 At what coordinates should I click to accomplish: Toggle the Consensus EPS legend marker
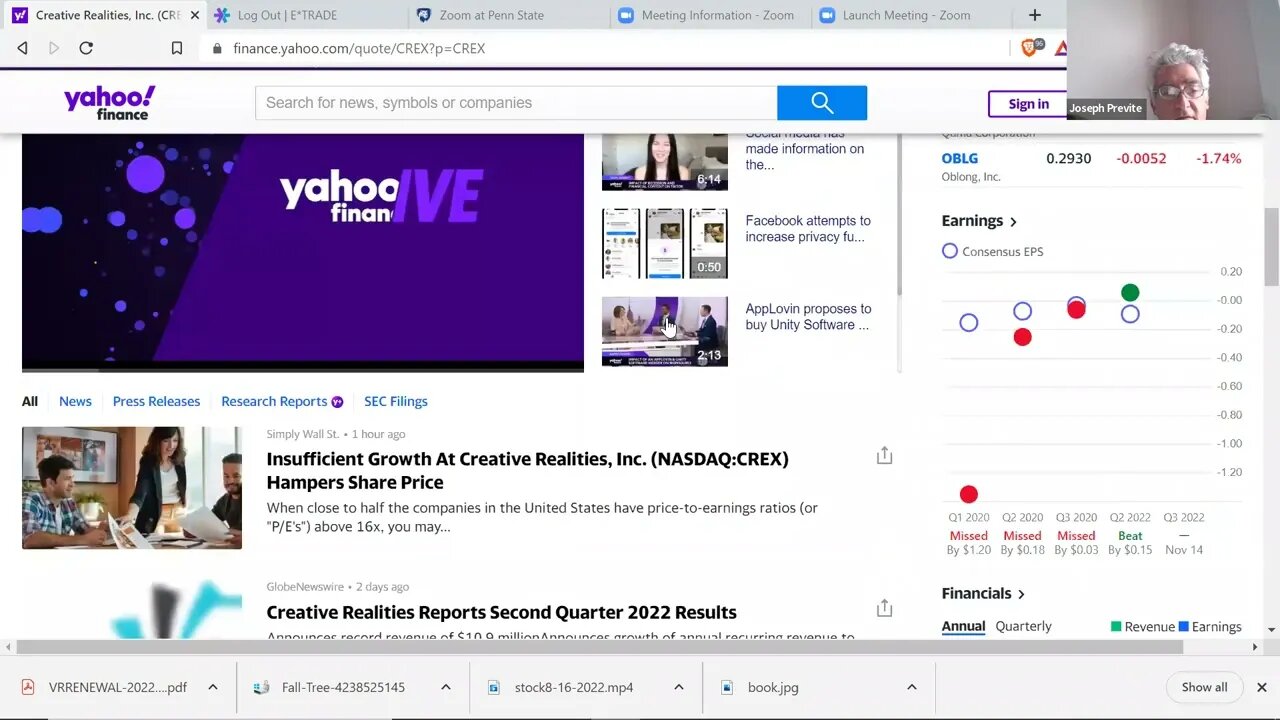(949, 251)
